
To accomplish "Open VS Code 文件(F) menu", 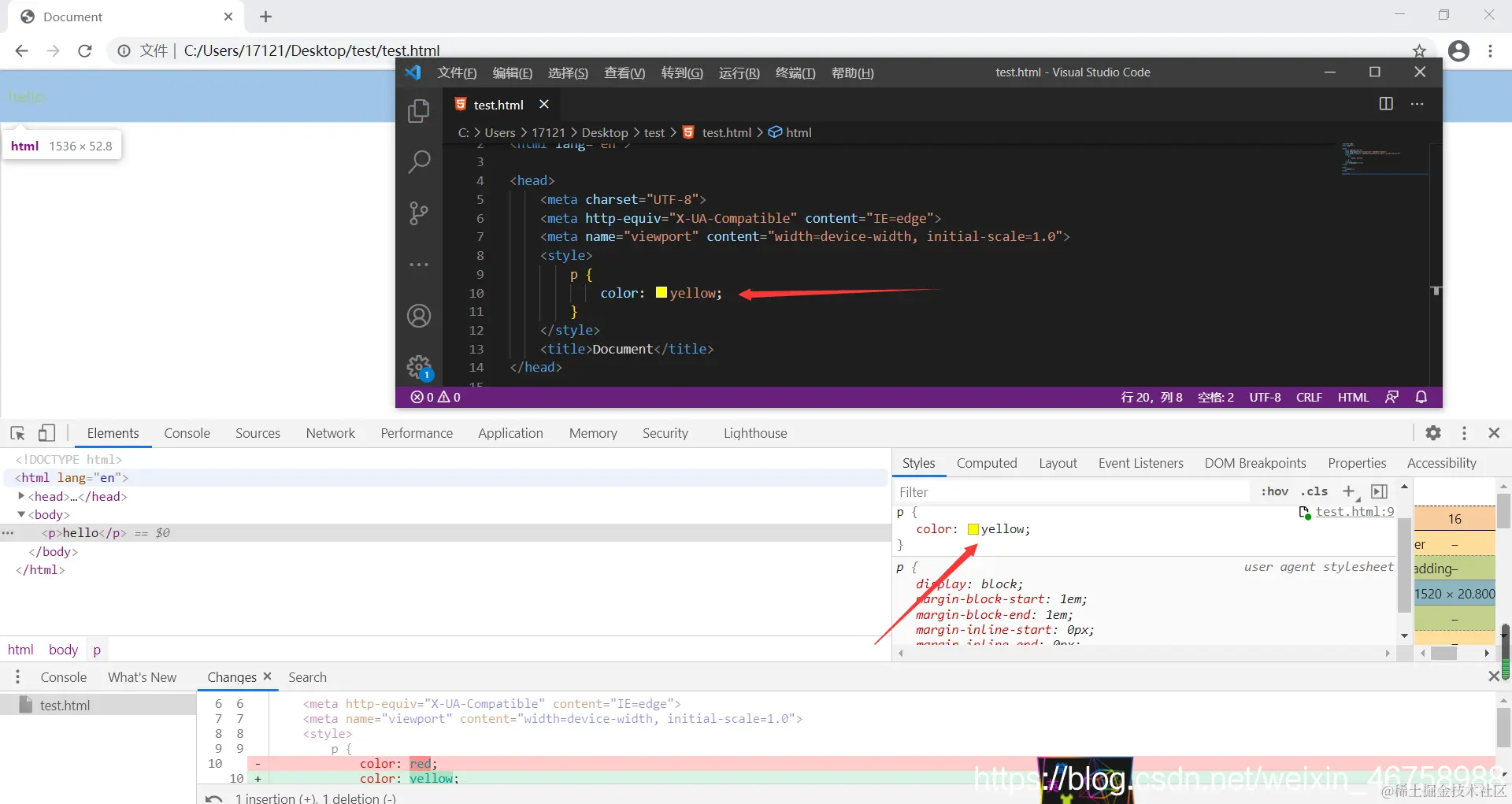I will (457, 72).
